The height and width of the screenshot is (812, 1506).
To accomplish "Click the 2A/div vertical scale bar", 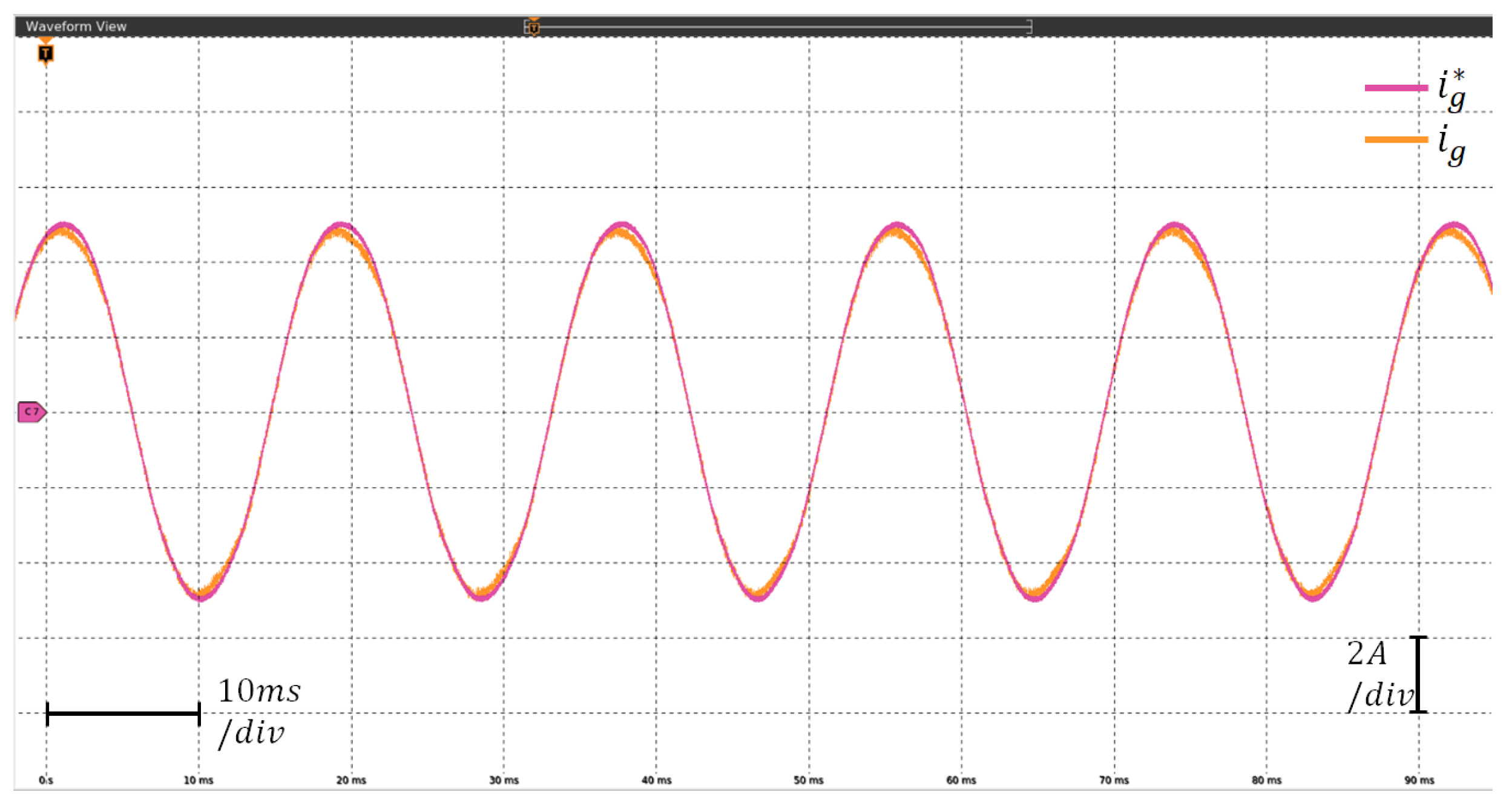I will [x=1418, y=675].
